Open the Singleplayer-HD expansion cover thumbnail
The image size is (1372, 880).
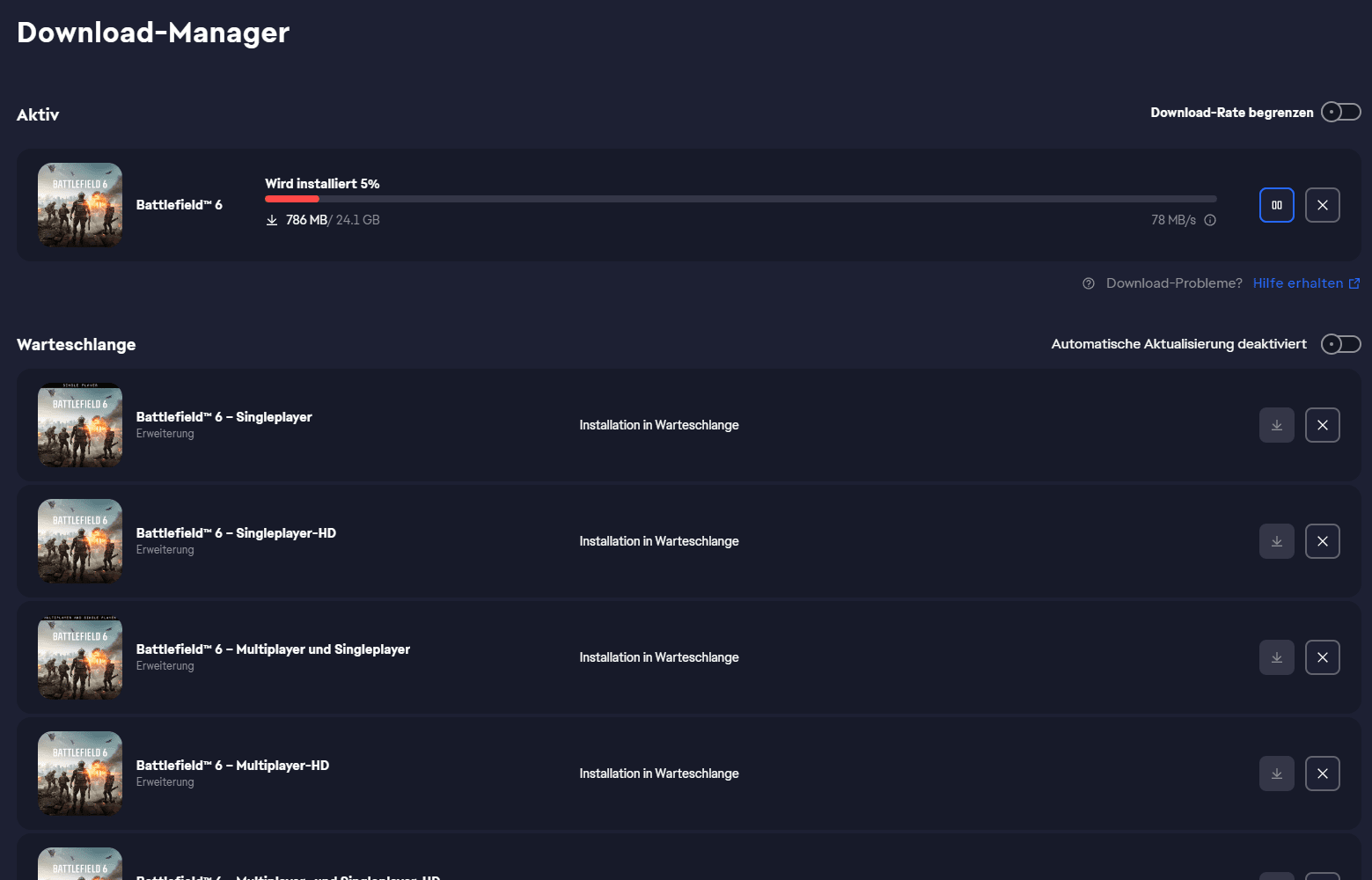[80, 541]
